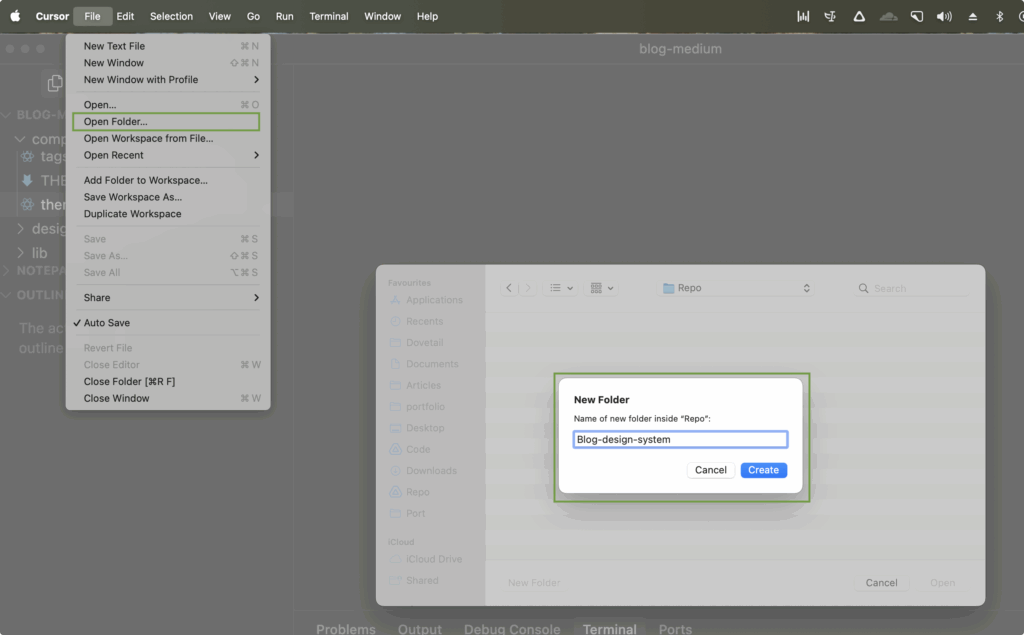Choose Add Folder to Workspace...

[145, 180]
